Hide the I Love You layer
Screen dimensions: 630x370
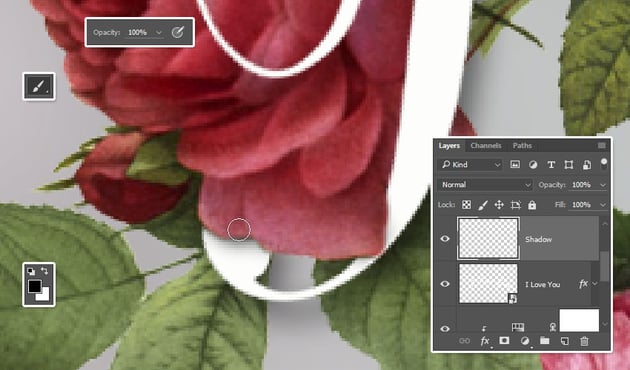(x=445, y=284)
